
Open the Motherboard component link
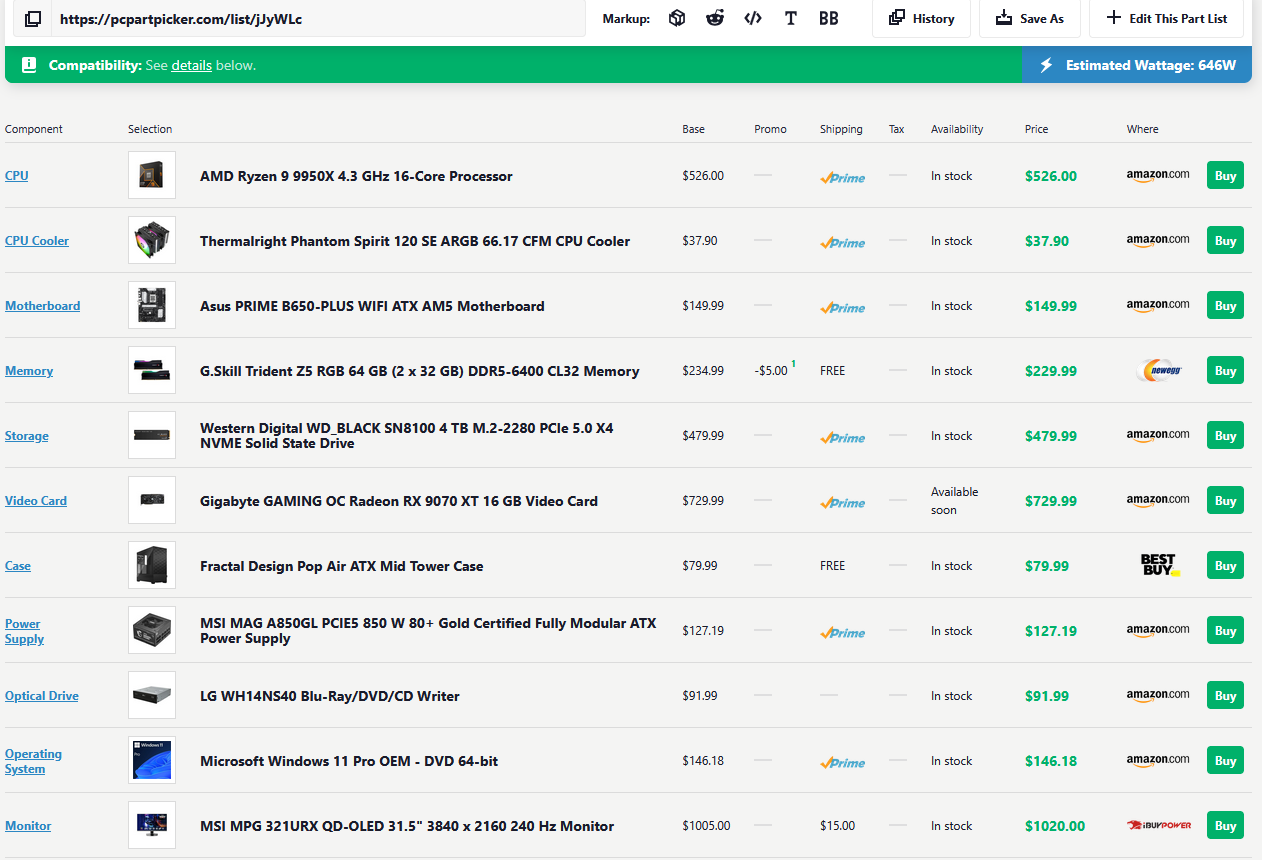point(42,306)
